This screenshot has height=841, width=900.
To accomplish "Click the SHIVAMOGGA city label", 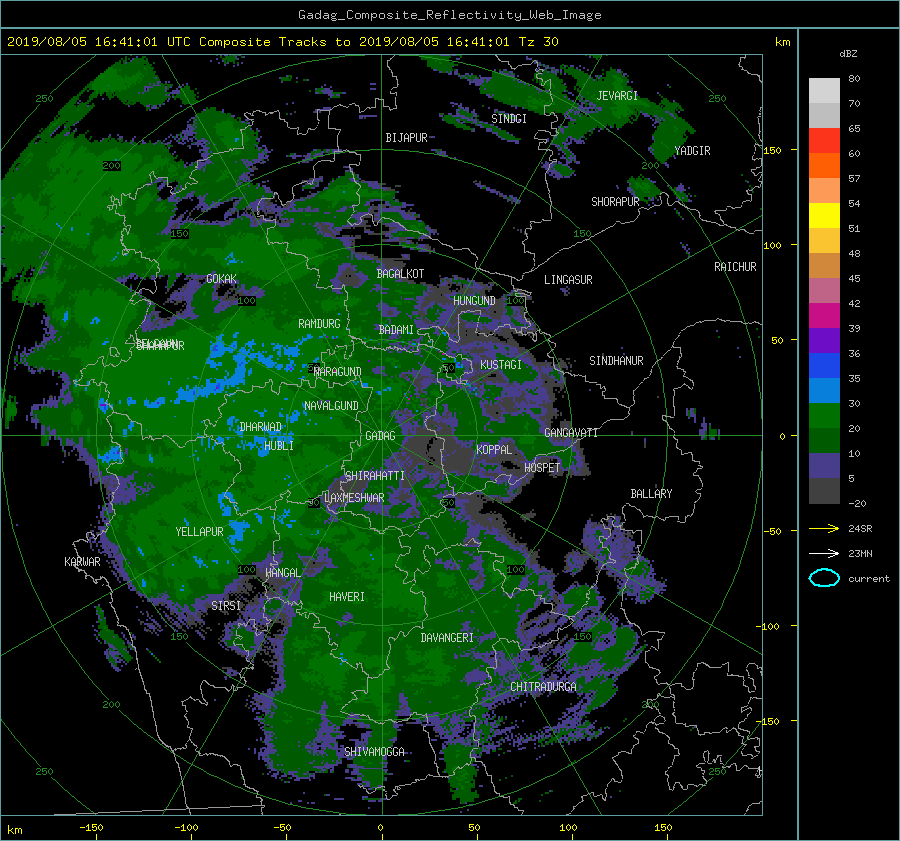I will [374, 752].
